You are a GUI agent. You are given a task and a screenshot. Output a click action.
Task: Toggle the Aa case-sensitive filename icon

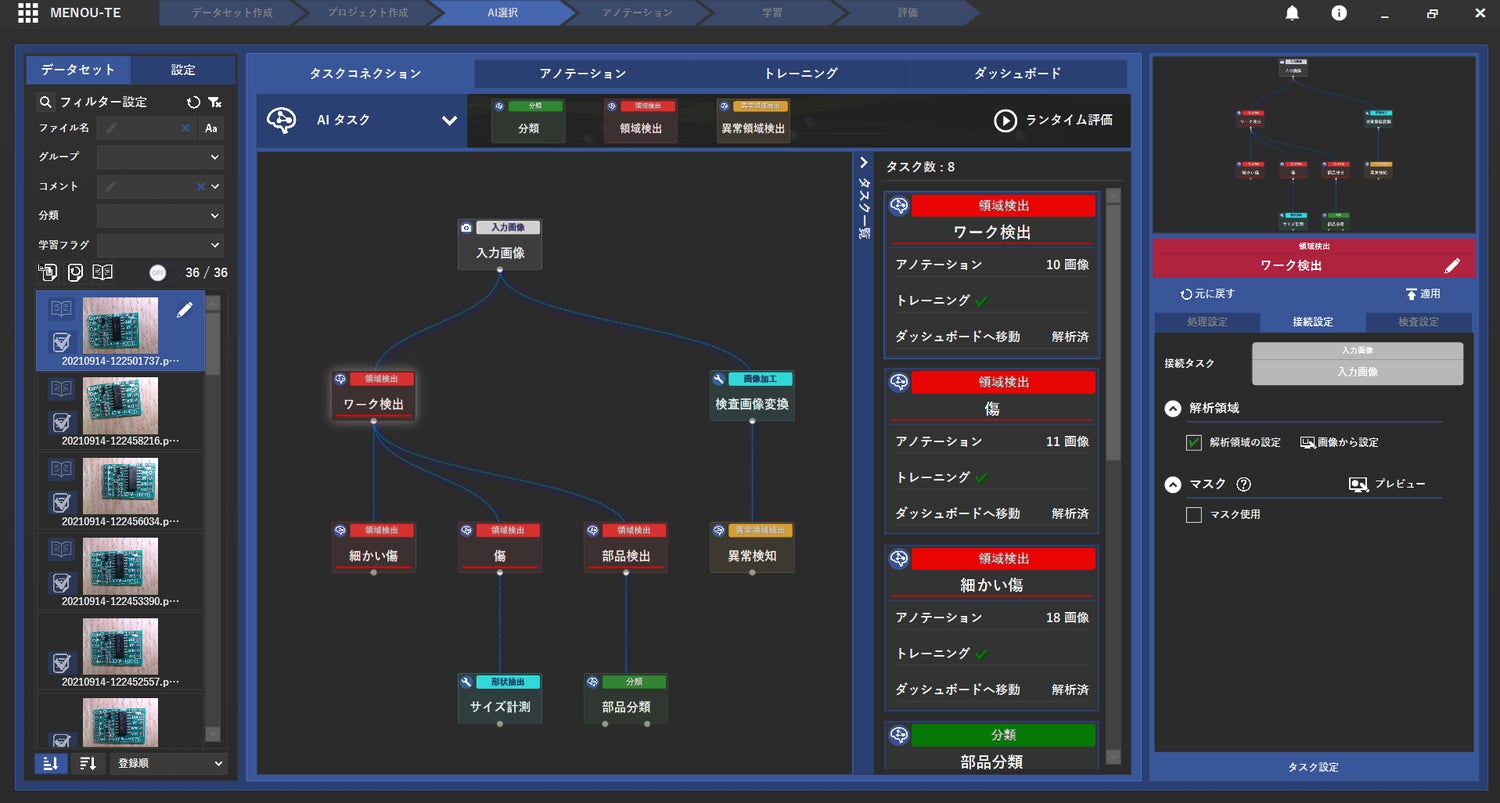click(211, 129)
